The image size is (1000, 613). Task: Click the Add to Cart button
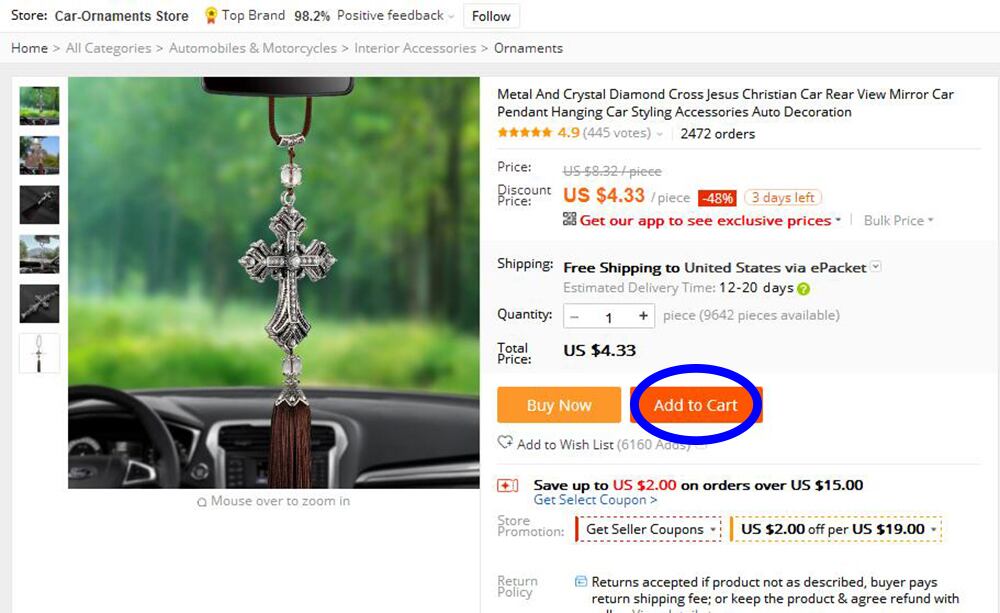pyautogui.click(x=696, y=405)
